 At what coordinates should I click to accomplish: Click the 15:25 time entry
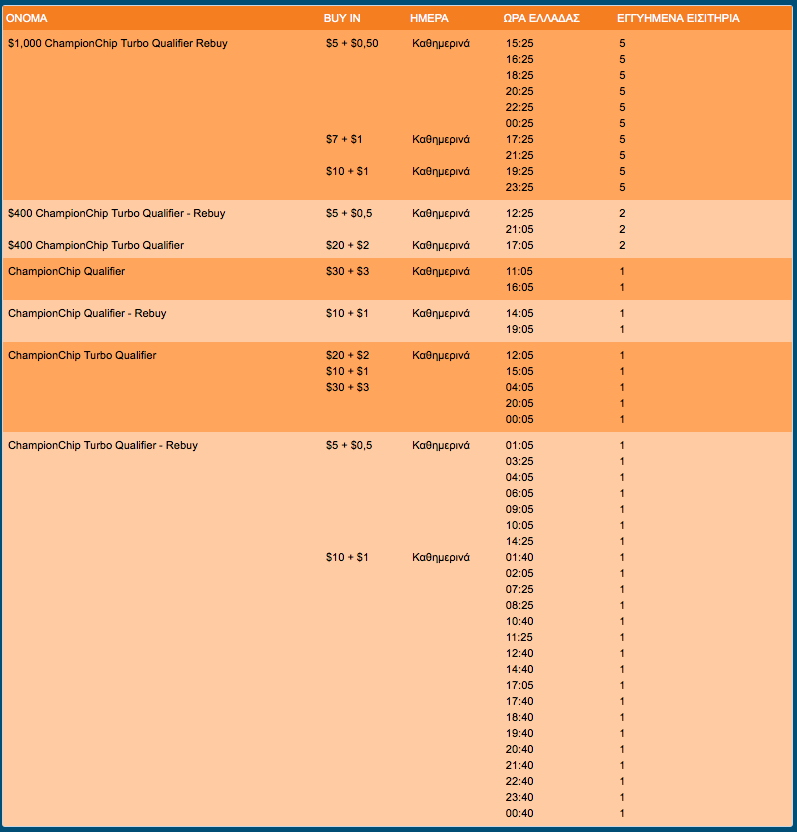519,44
